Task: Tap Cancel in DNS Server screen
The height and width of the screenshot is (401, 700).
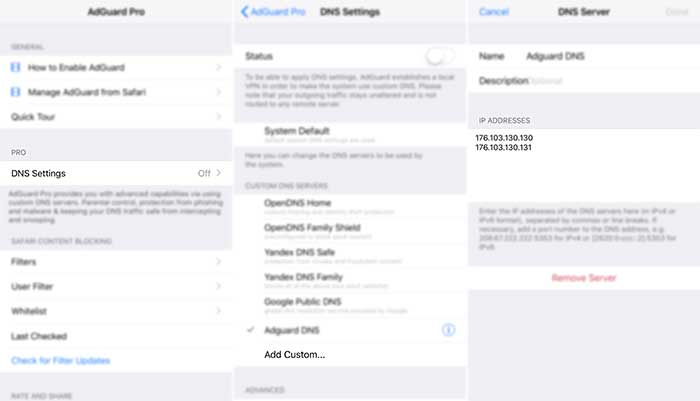Action: (494, 11)
